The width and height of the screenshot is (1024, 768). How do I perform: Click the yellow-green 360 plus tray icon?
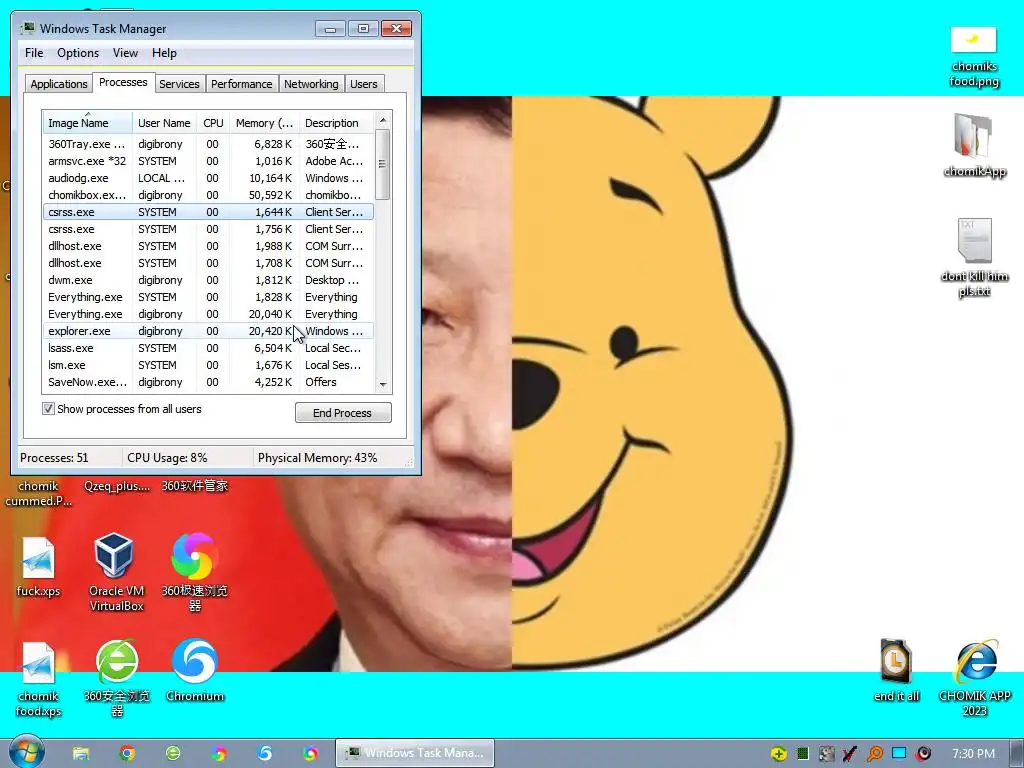pyautogui.click(x=778, y=754)
